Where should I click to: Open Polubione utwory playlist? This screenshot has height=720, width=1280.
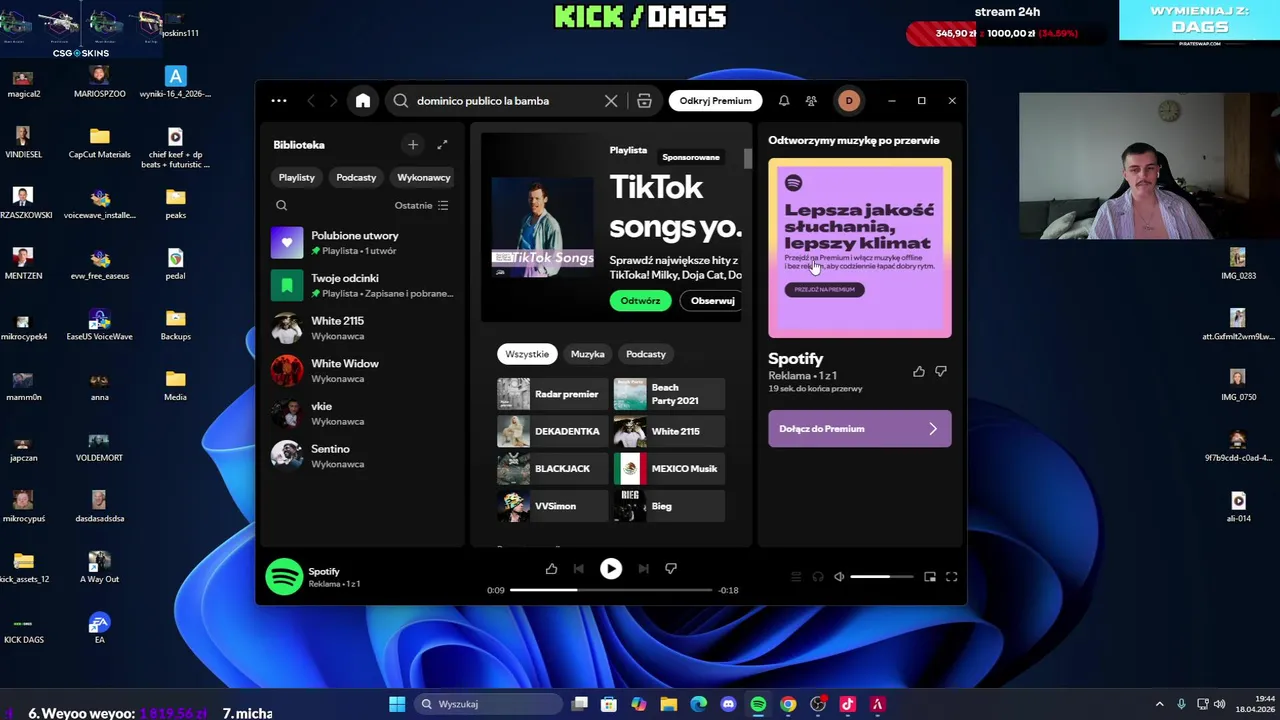(363, 243)
